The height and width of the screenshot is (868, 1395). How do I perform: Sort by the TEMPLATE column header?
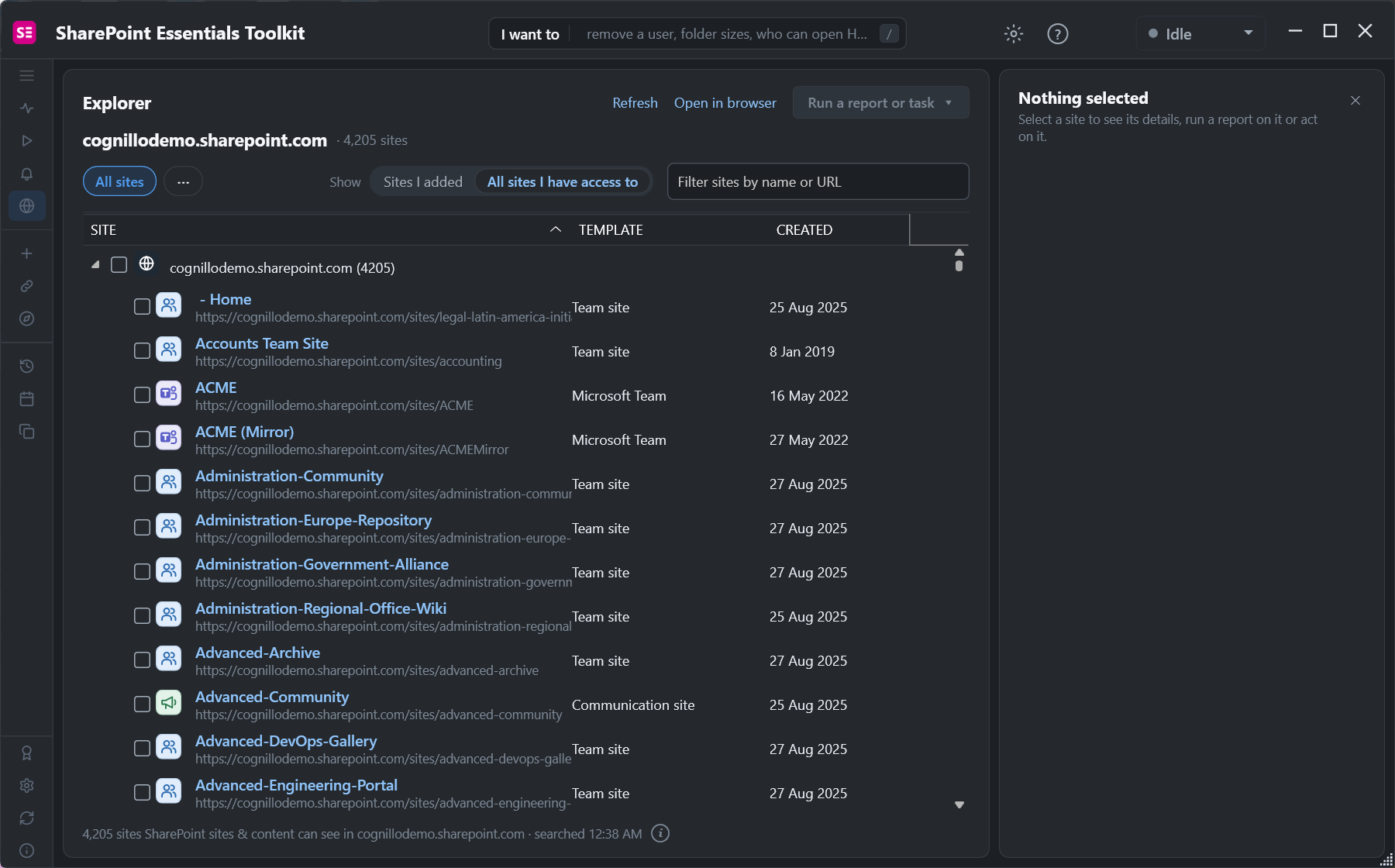pyautogui.click(x=611, y=230)
